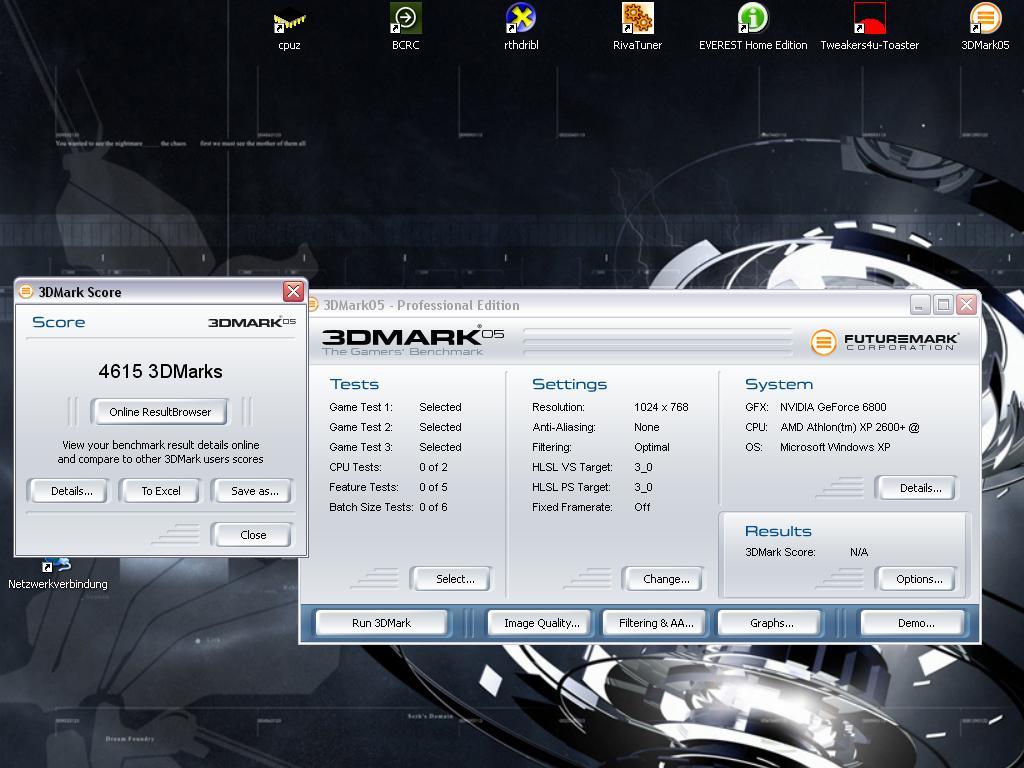Launch the BCRC desktop icon
This screenshot has height=768, width=1024.
406,26
